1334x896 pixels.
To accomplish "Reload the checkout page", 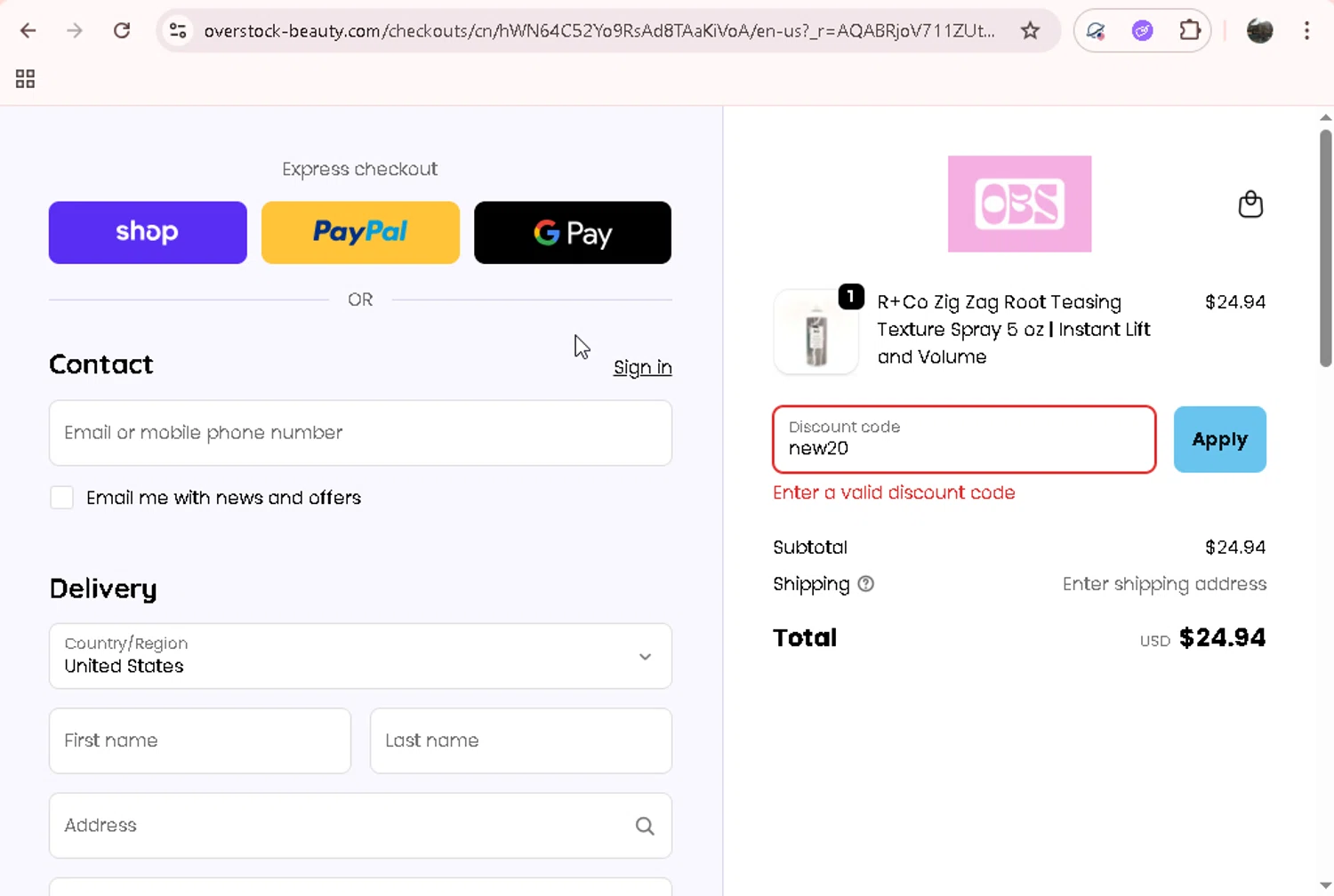I will [x=122, y=30].
